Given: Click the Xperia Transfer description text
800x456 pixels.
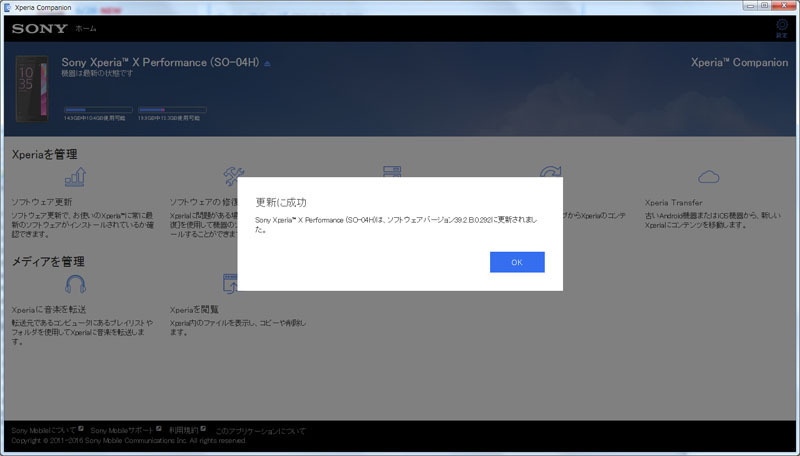Looking at the screenshot, I should coord(712,220).
